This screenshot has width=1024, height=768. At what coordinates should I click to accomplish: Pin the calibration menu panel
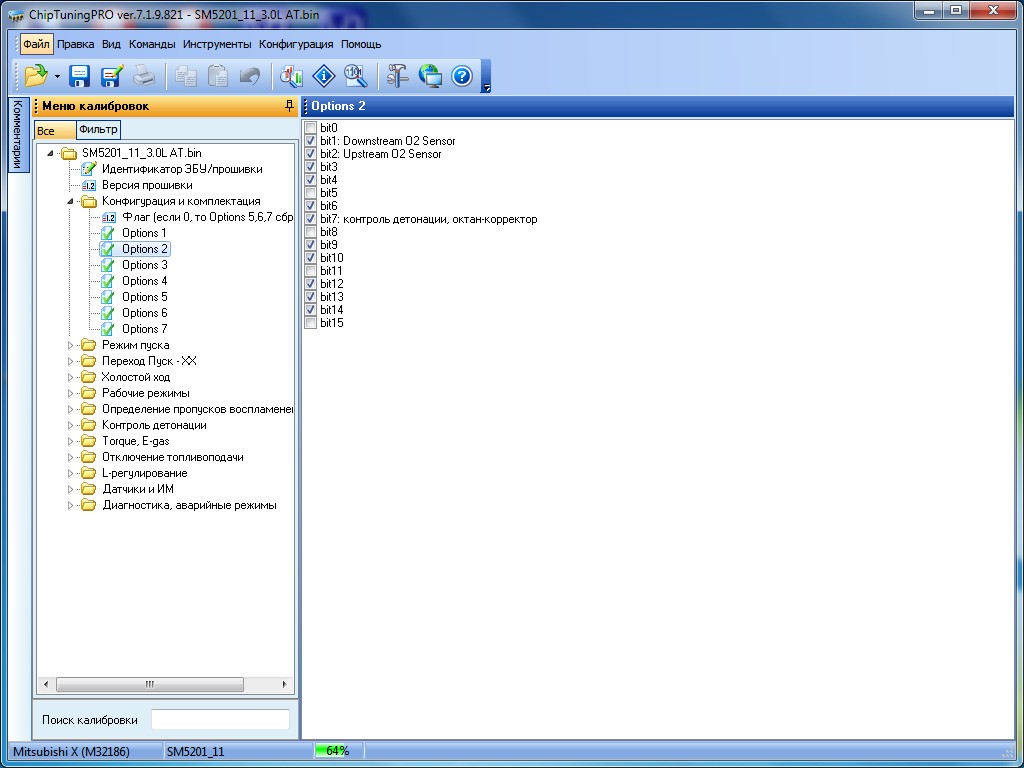pyautogui.click(x=290, y=106)
